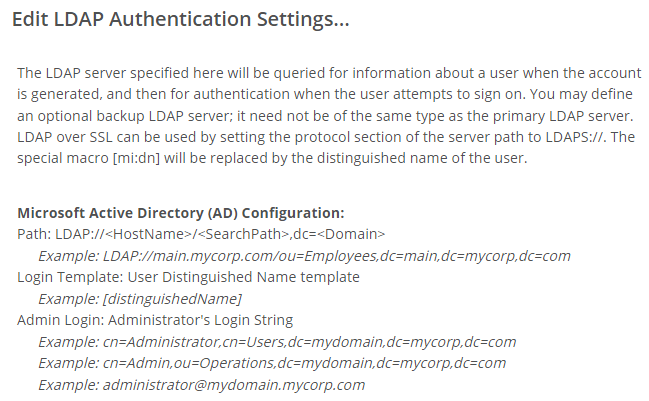Image resolution: width=649 pixels, height=401 pixels.
Task: Click 'User Distinguished Name template' text
Action: point(243,277)
